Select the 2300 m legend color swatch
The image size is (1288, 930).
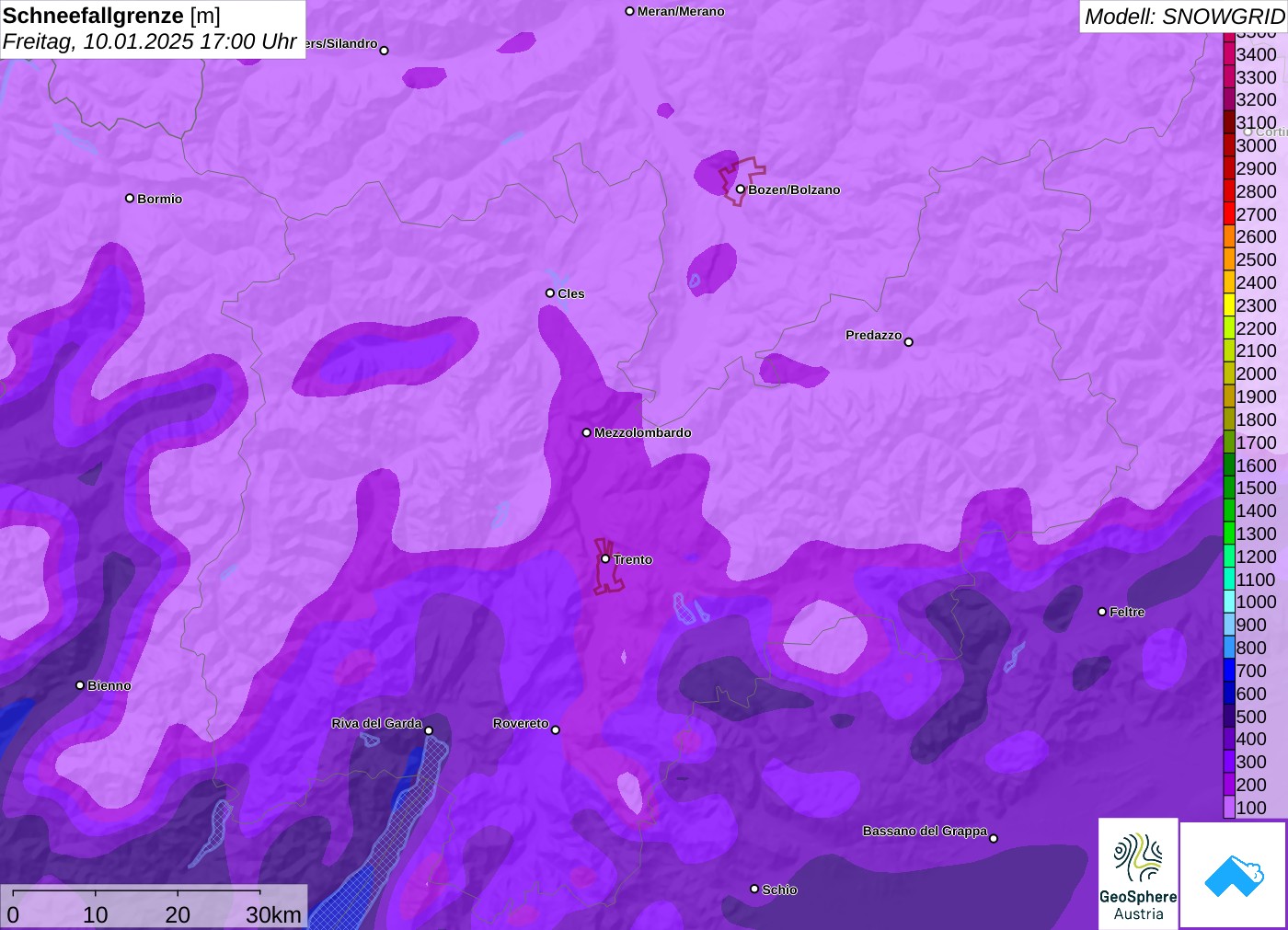click(x=1229, y=305)
